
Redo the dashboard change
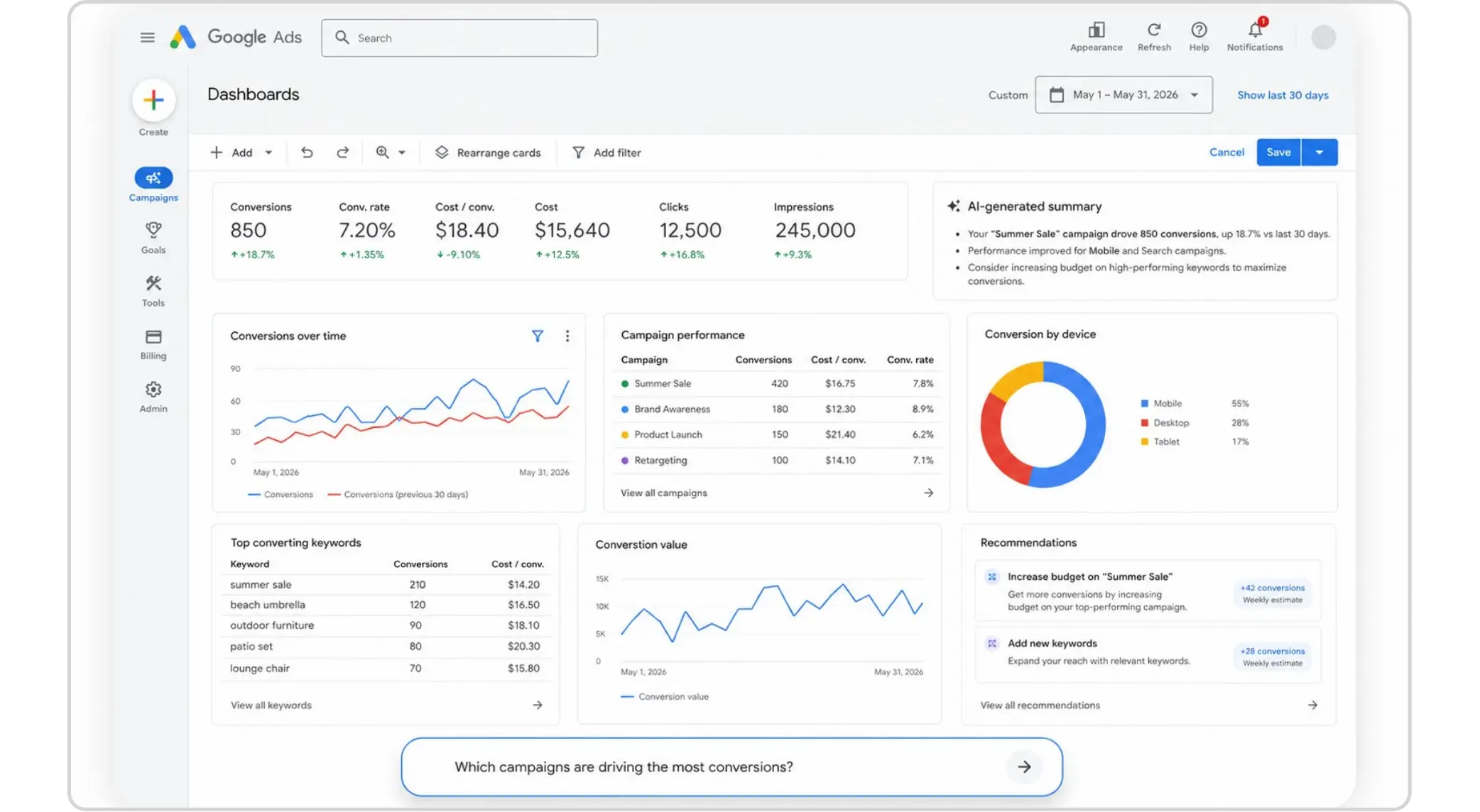(x=342, y=153)
